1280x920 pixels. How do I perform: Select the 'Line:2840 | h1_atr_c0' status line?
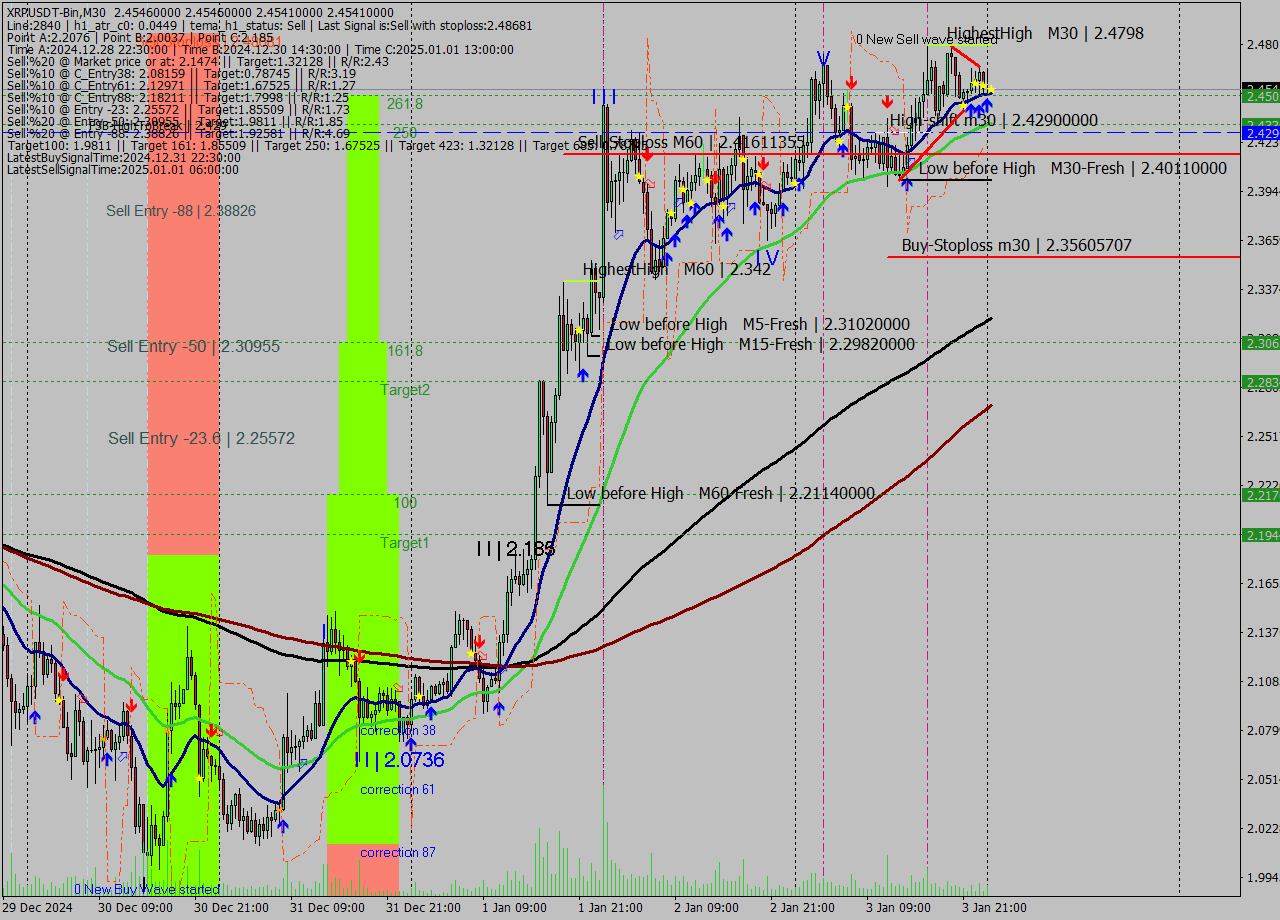tap(269, 25)
